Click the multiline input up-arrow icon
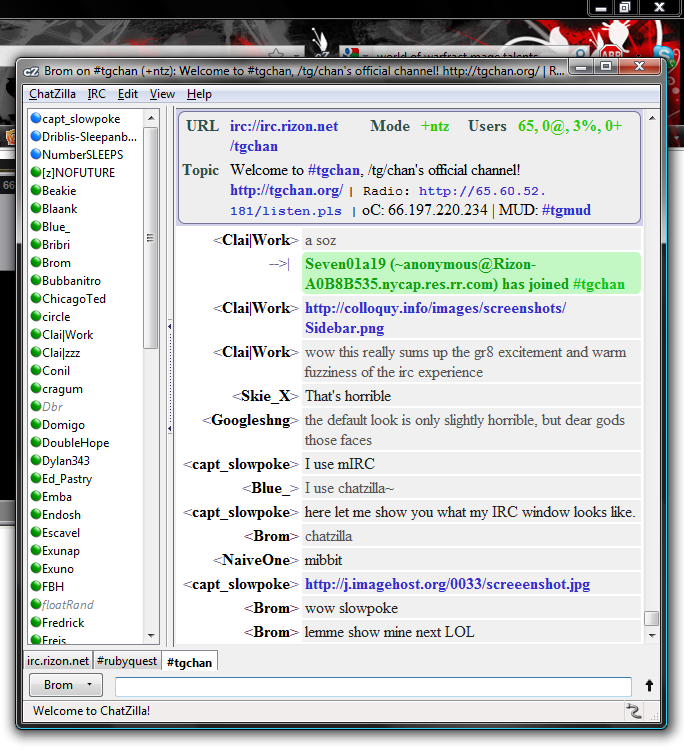The height and width of the screenshot is (756, 684). (x=649, y=686)
